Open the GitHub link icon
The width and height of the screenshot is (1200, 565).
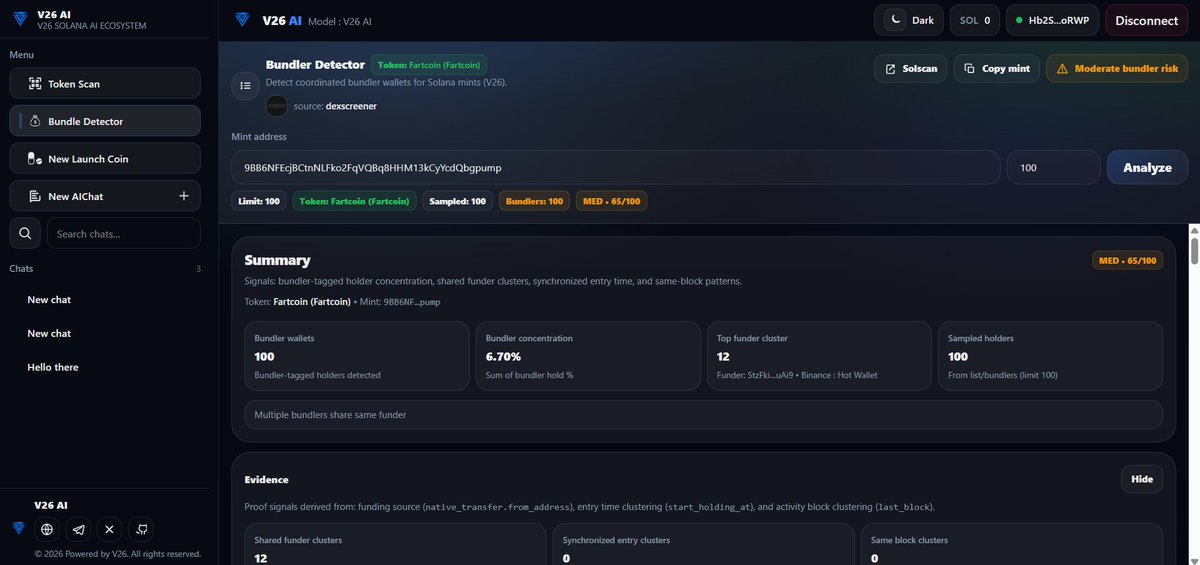(x=142, y=529)
